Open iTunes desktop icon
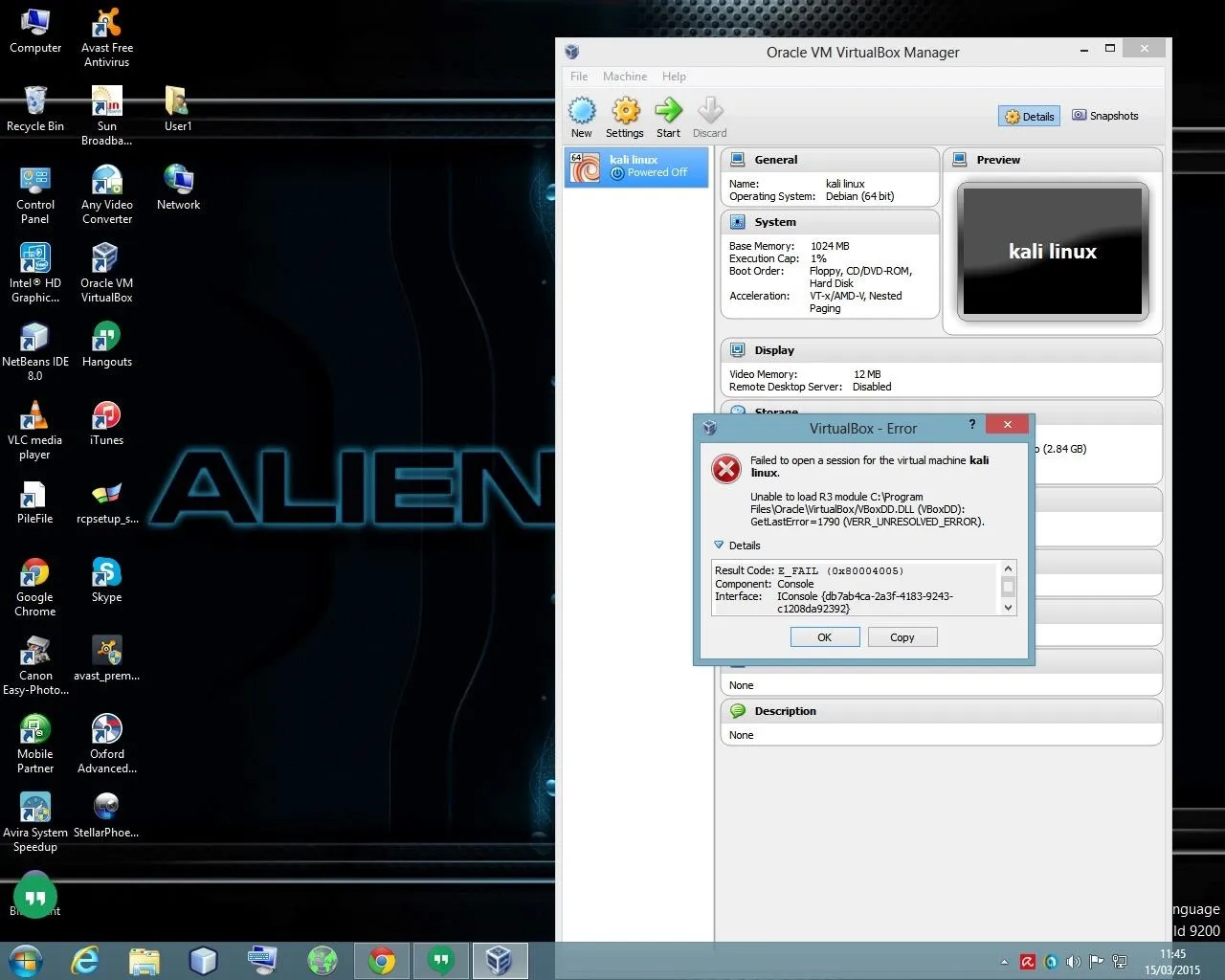This screenshot has height=980, width=1225. [107, 423]
